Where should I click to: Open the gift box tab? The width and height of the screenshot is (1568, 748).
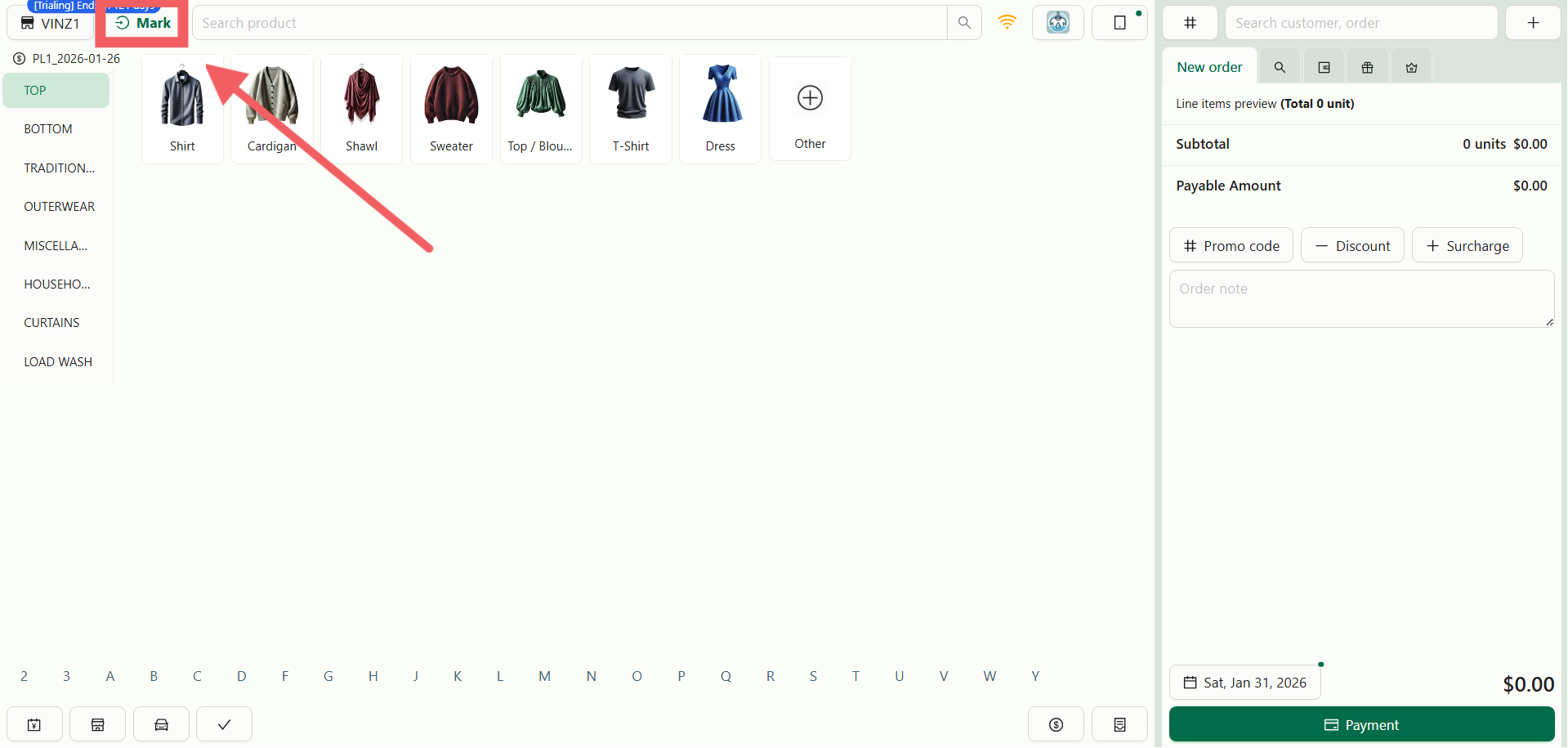pyautogui.click(x=1367, y=67)
